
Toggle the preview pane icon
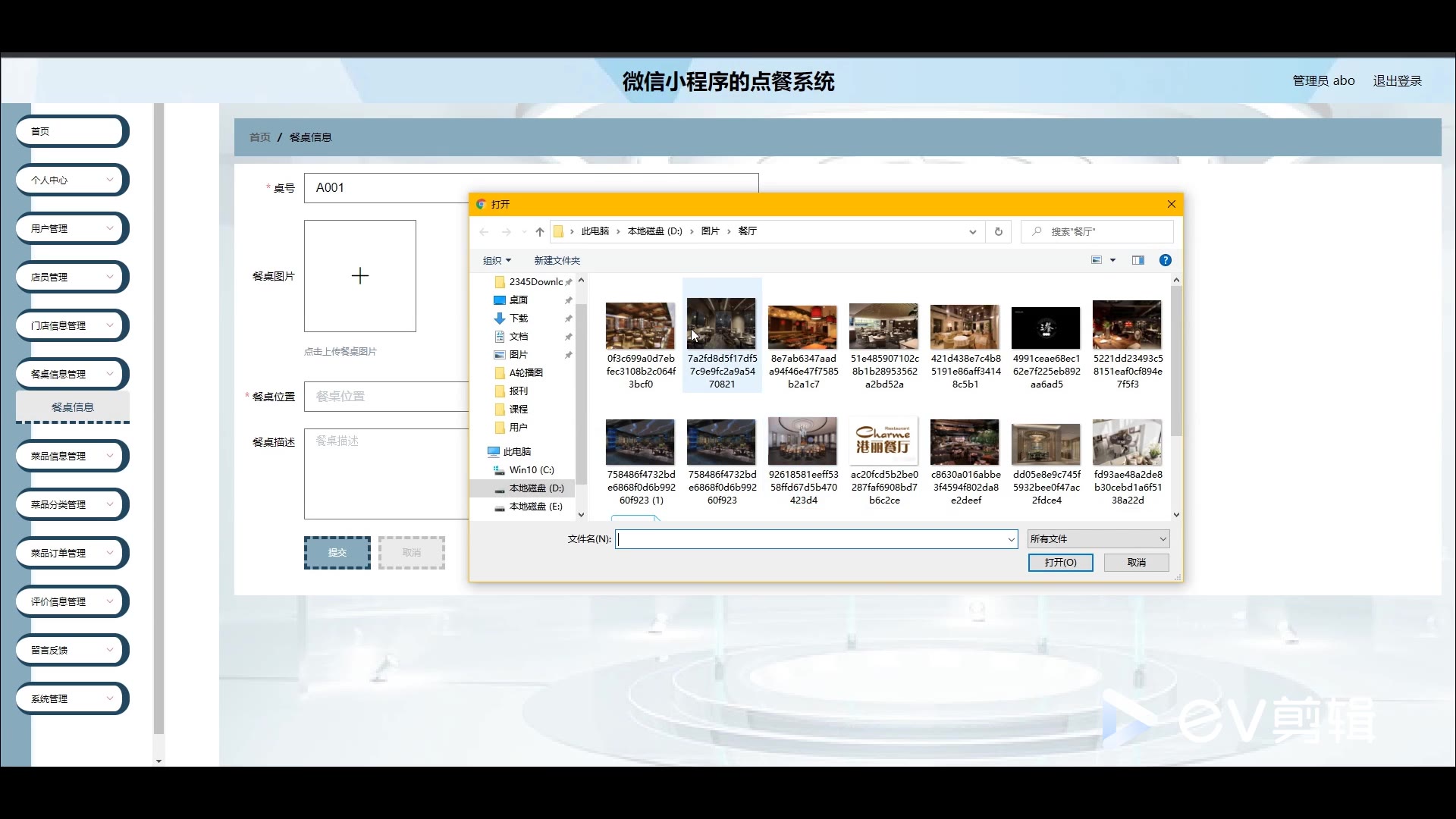[x=1137, y=260]
